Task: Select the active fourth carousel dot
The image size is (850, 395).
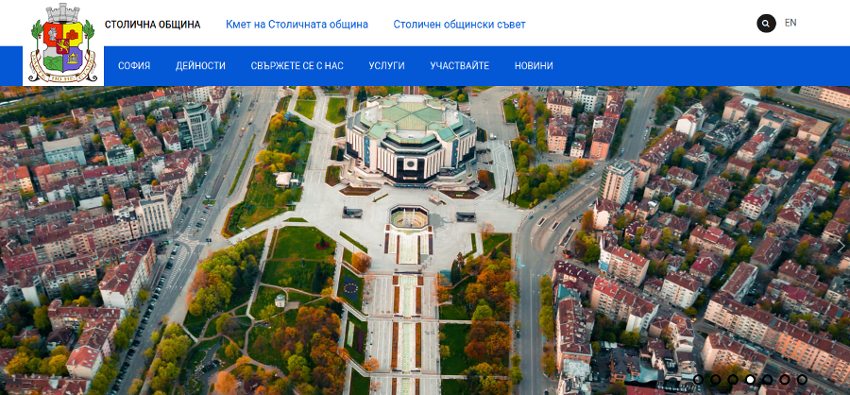Action: 750,380
